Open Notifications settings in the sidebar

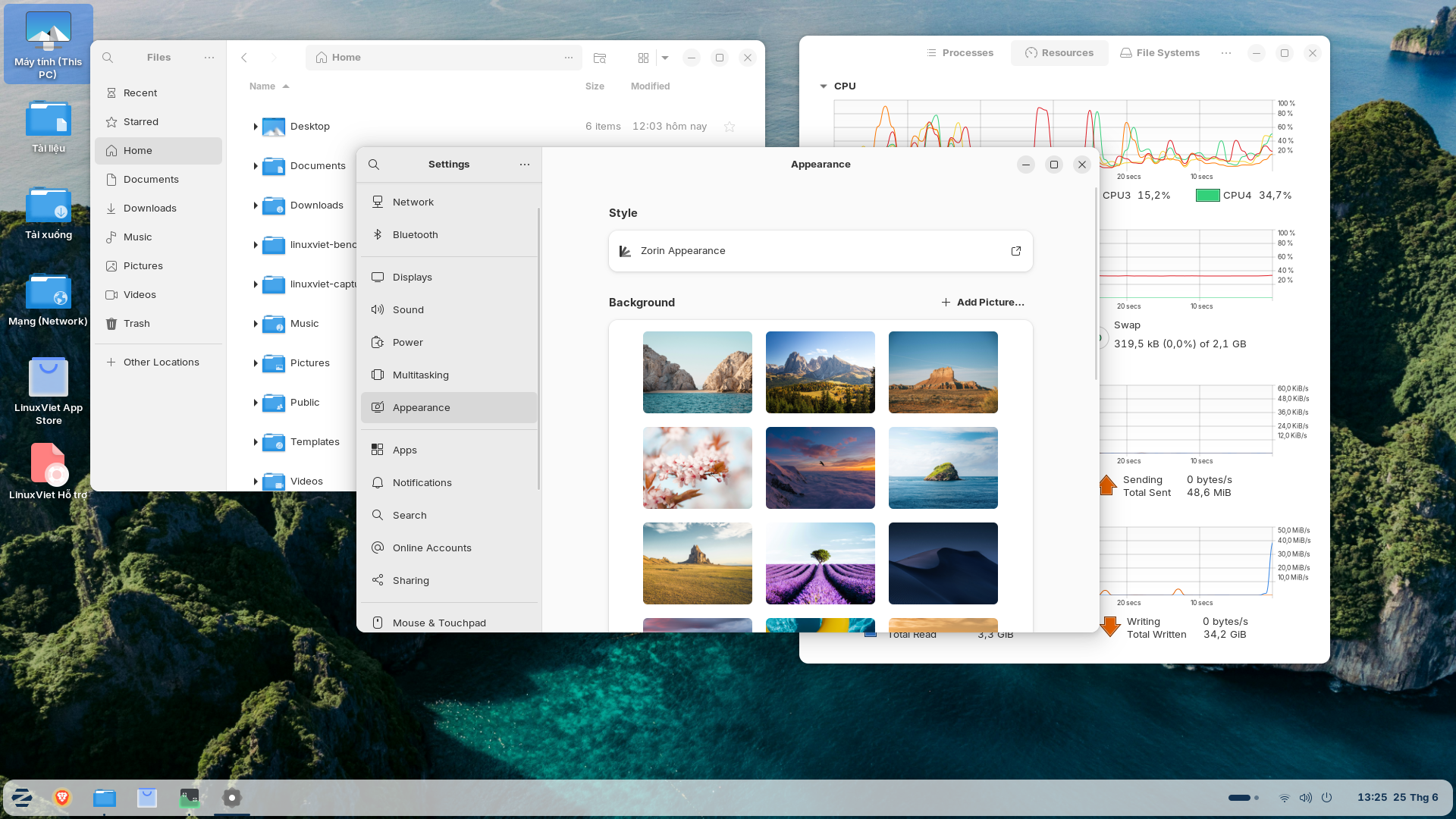click(449, 483)
